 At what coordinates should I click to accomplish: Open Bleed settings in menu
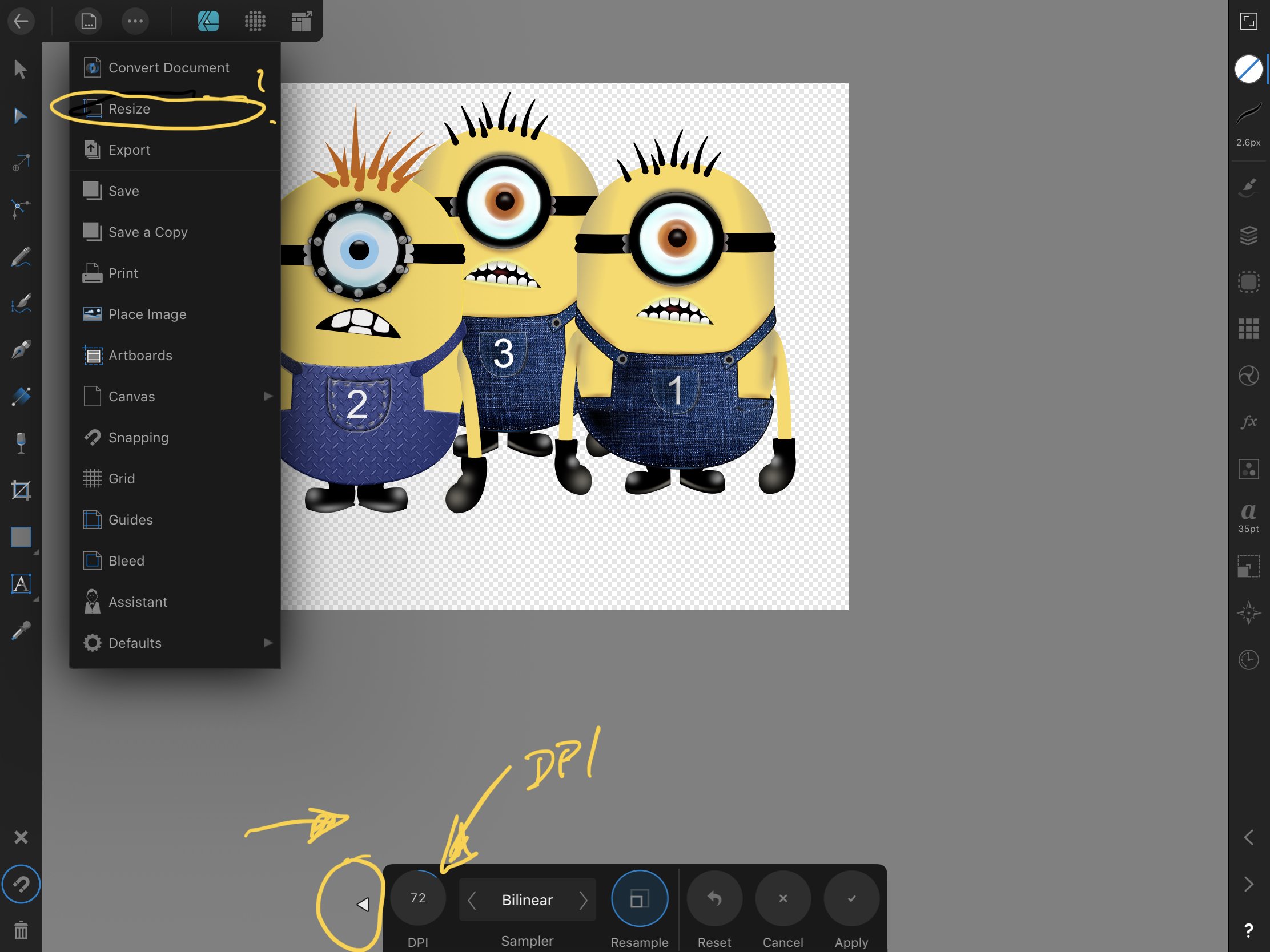coord(175,560)
